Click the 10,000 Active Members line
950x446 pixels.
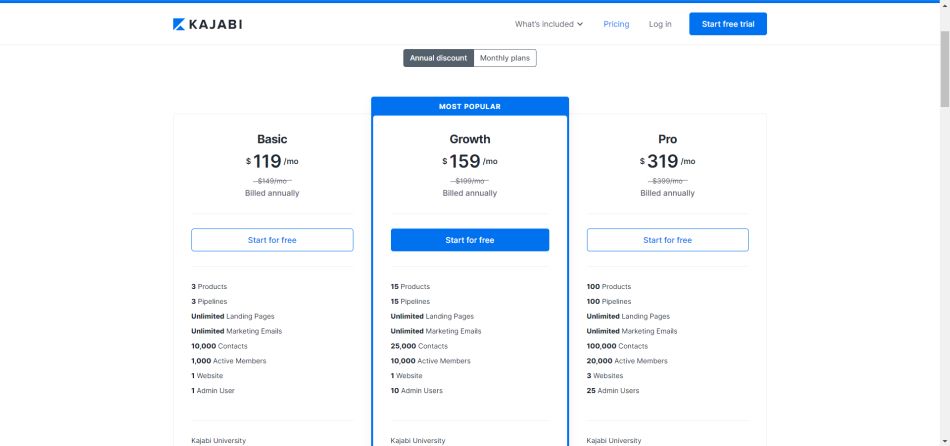430,361
